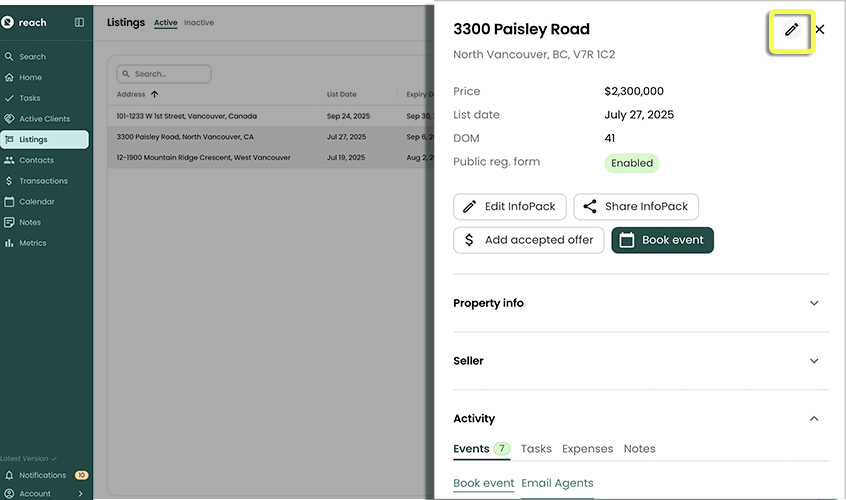846x500 pixels.
Task: Open Calendar in the sidebar
Action: [37, 202]
